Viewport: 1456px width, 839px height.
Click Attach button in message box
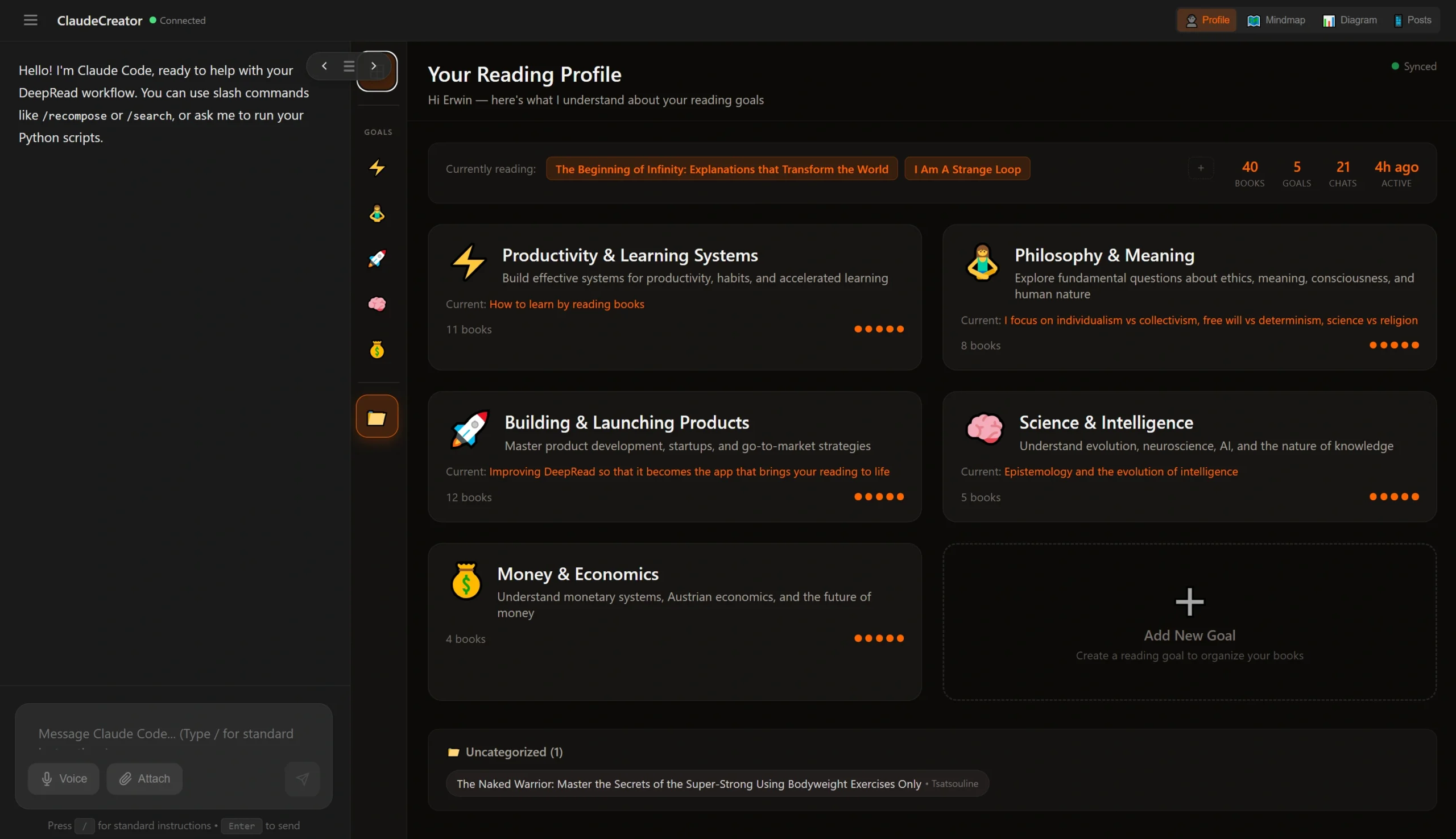click(x=144, y=779)
